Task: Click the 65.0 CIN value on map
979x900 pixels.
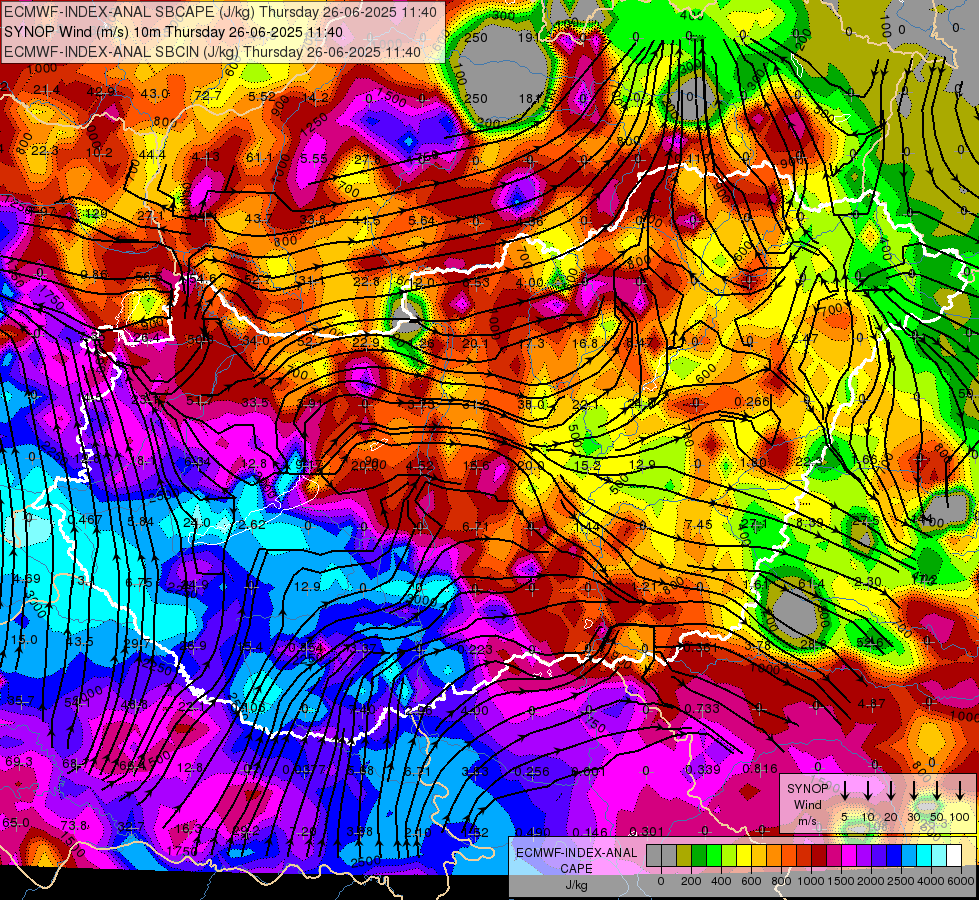Action: [16, 823]
